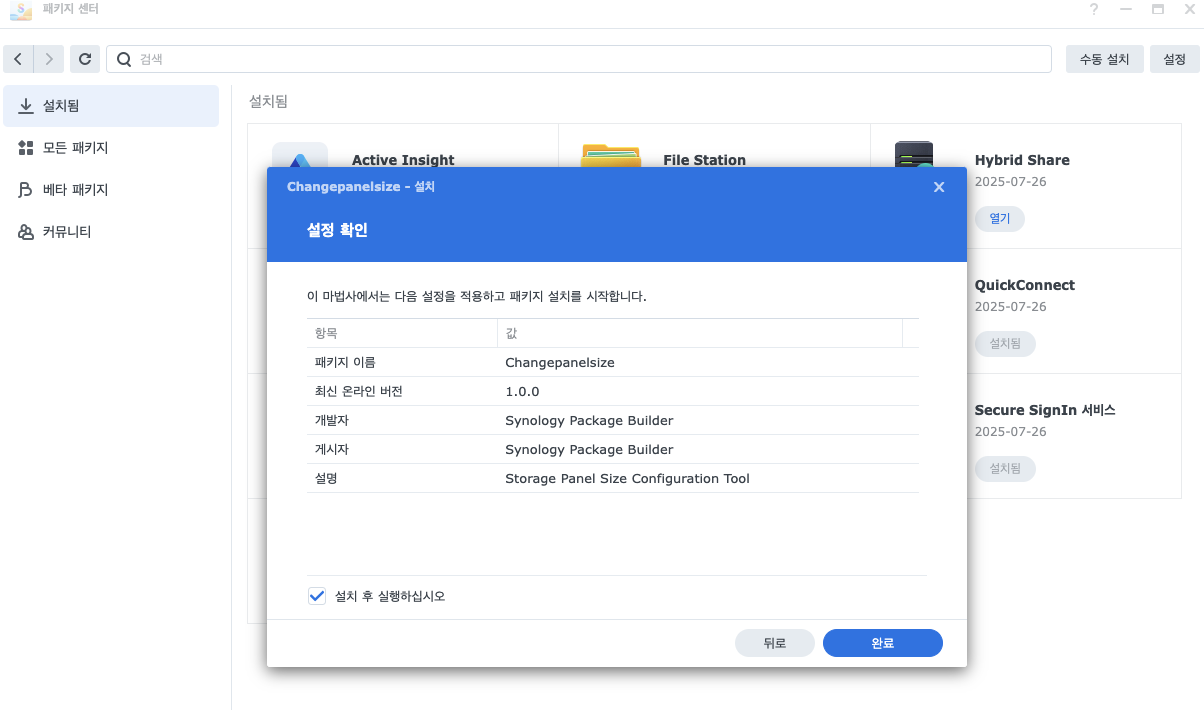Close the Changepanelsize install dialog

939,187
